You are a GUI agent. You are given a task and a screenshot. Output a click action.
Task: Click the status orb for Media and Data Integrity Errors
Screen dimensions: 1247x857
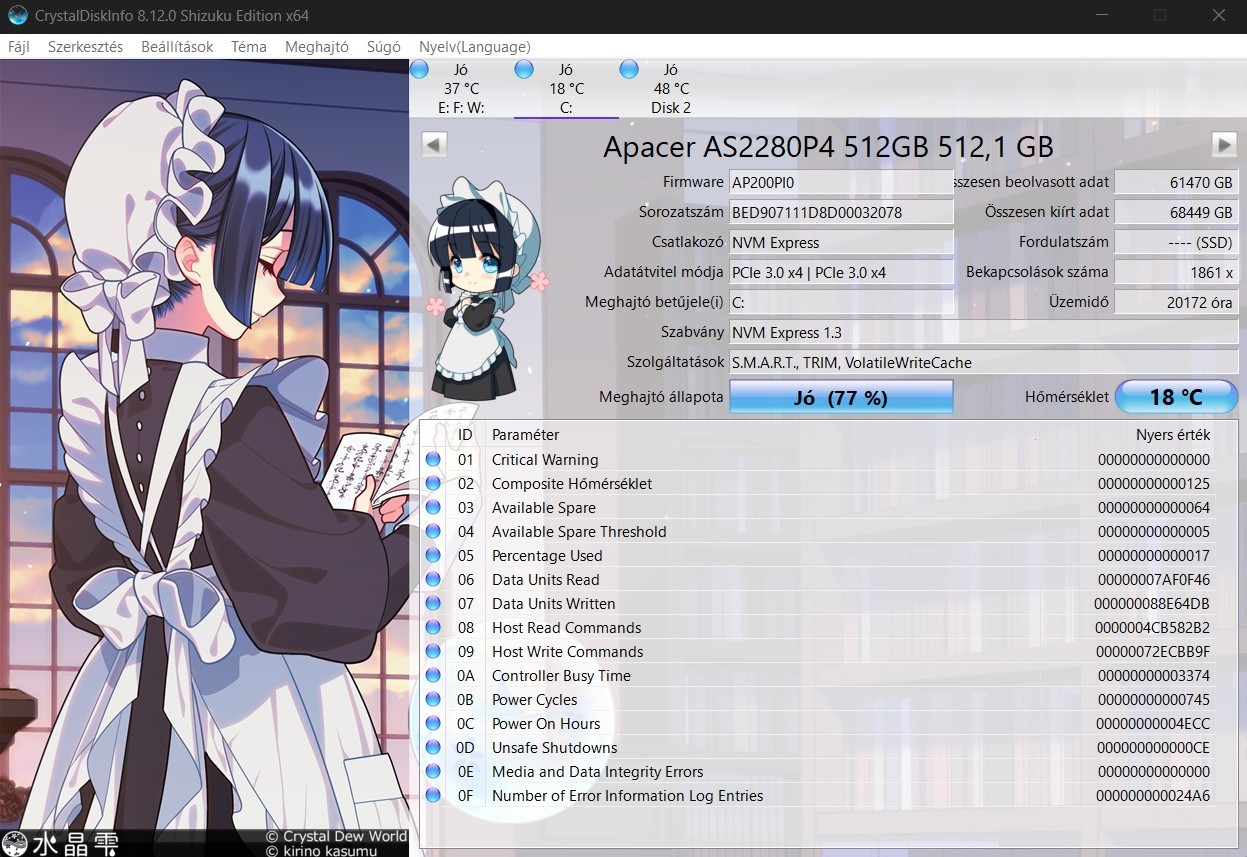click(433, 772)
